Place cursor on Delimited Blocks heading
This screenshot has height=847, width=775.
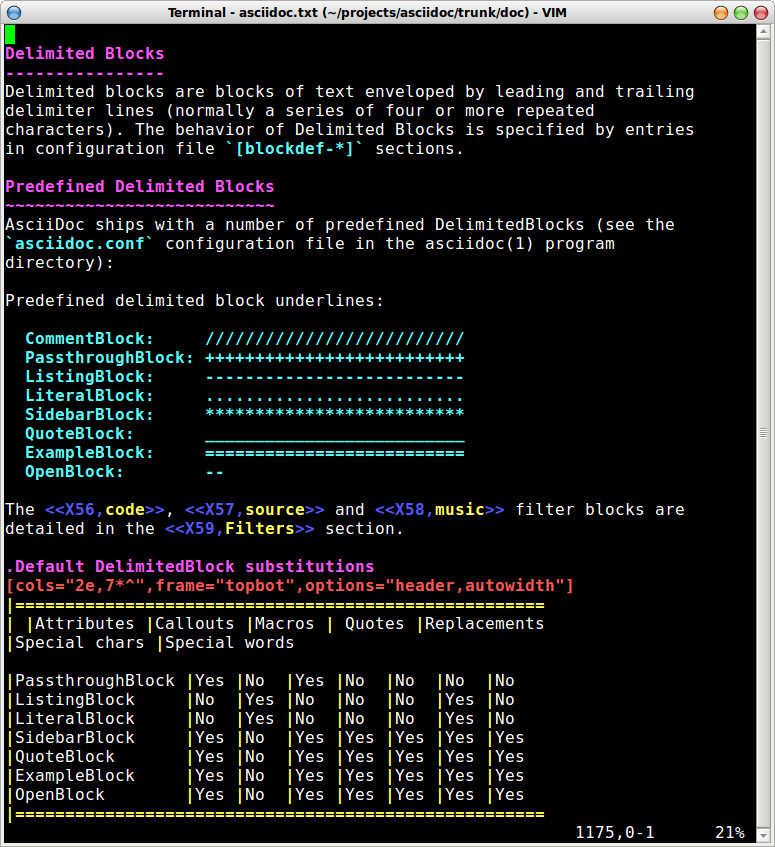85,54
